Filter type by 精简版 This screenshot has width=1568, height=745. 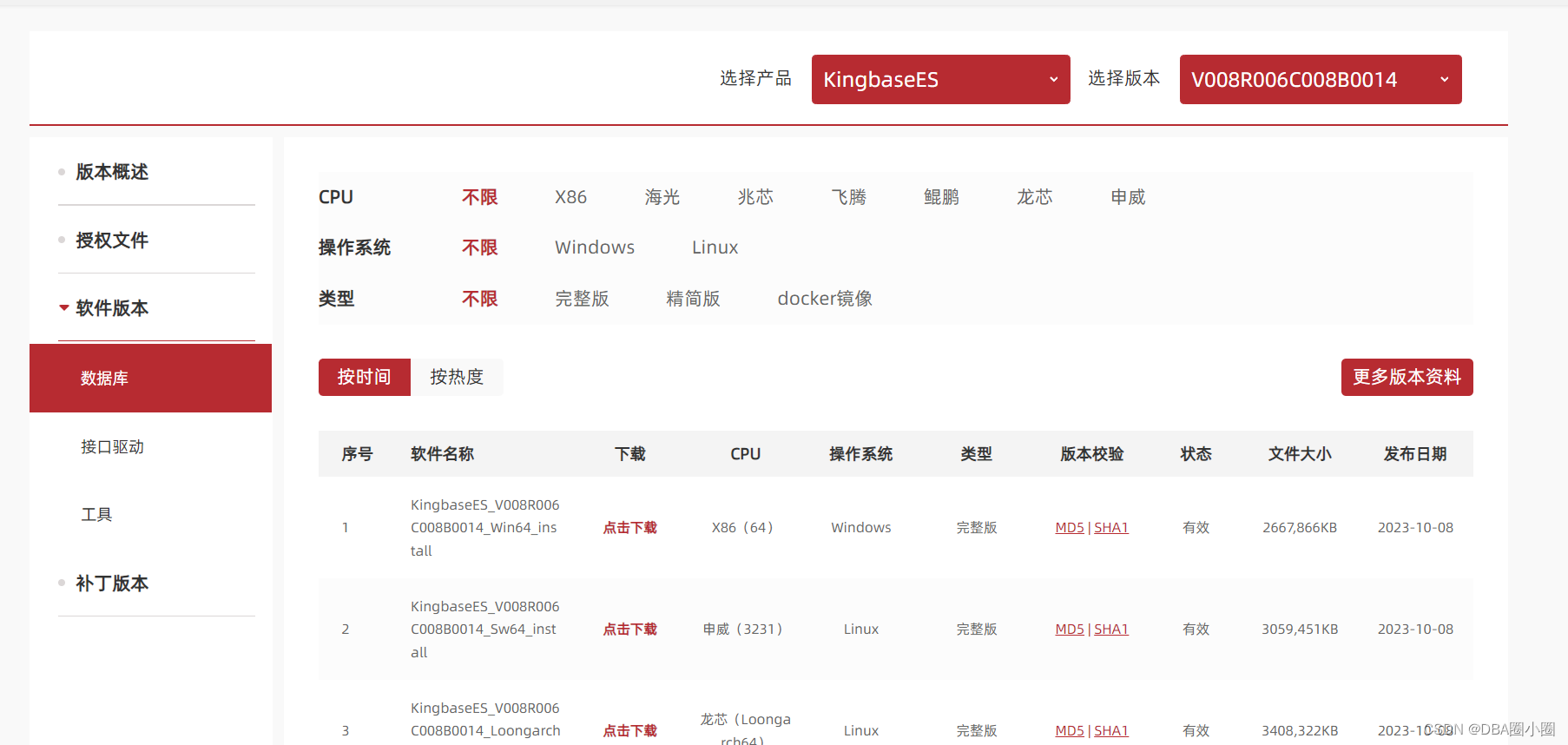[693, 299]
